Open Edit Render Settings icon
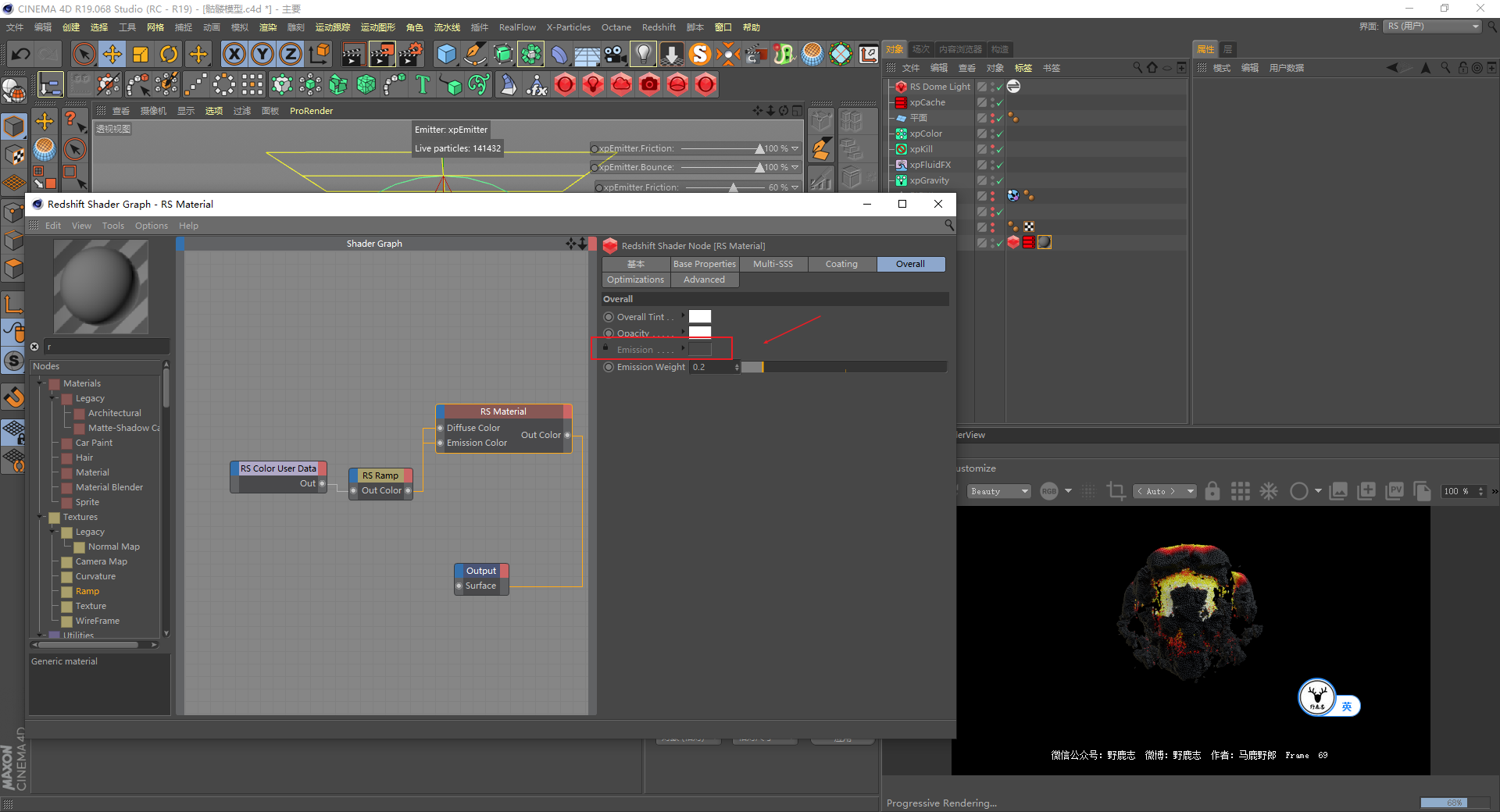The image size is (1500, 812). click(411, 54)
